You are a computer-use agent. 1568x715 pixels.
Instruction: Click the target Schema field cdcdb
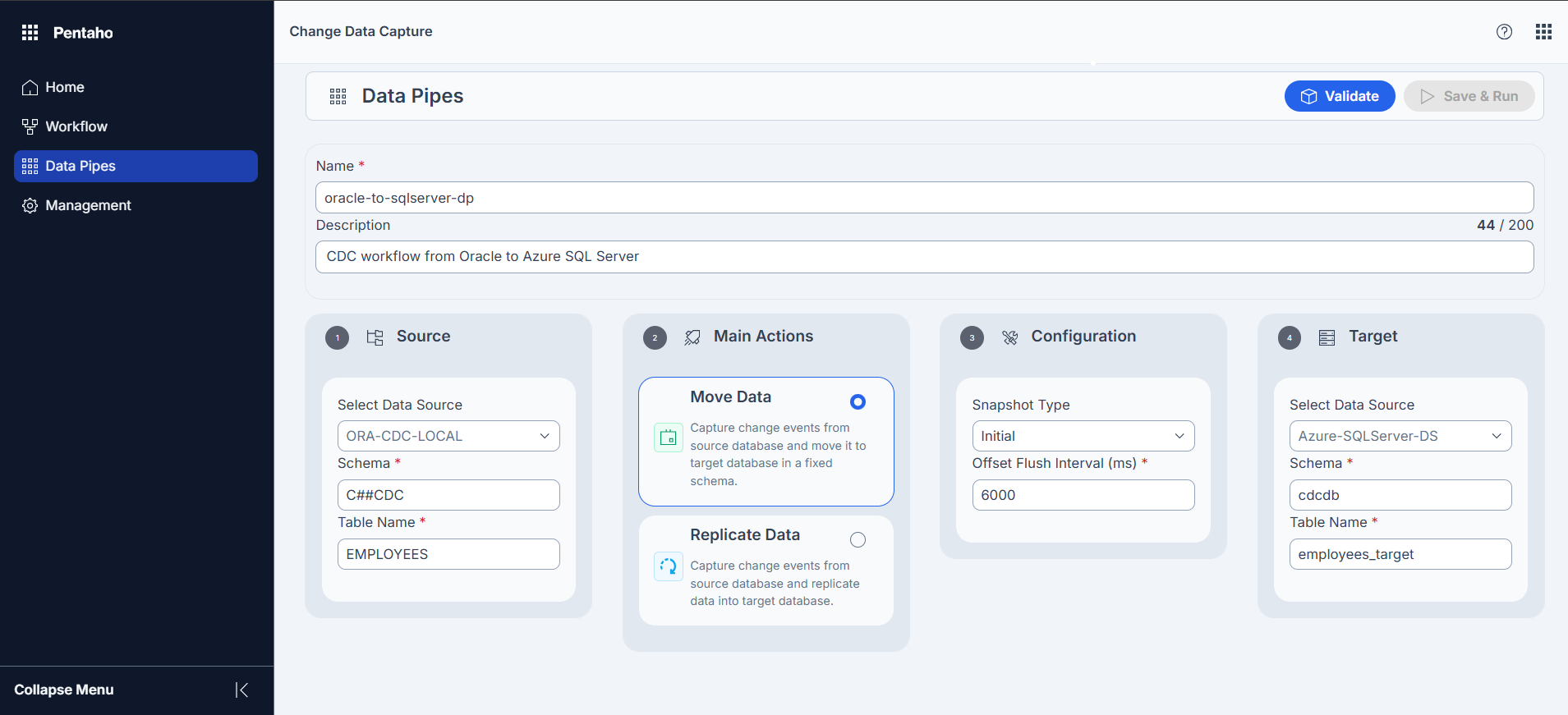[x=1400, y=495]
